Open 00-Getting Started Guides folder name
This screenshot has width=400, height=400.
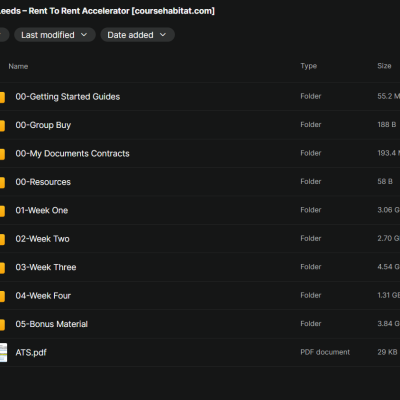[x=68, y=97]
